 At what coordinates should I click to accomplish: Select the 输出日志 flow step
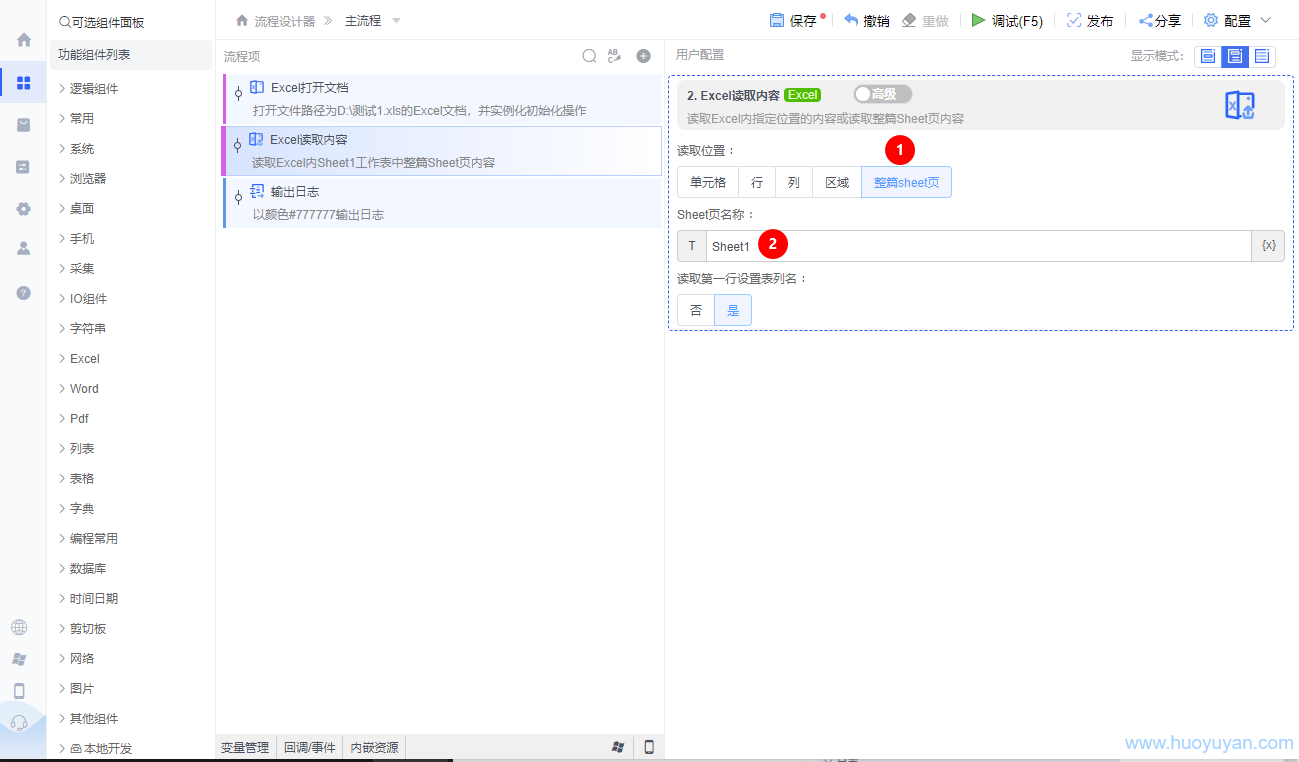[440, 203]
